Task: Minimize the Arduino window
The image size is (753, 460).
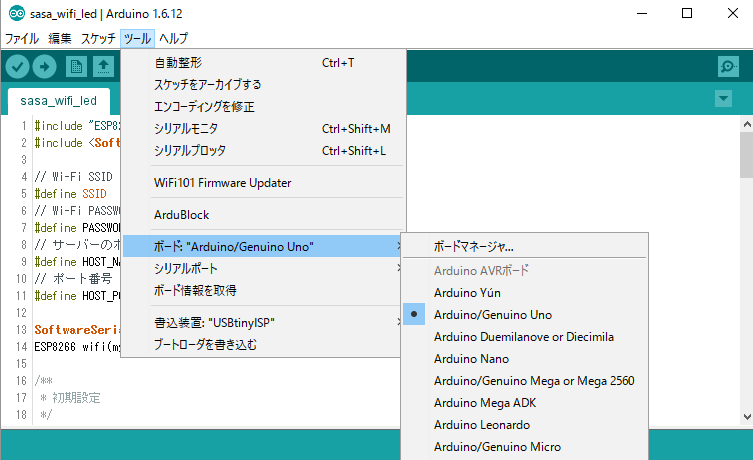Action: pos(642,13)
